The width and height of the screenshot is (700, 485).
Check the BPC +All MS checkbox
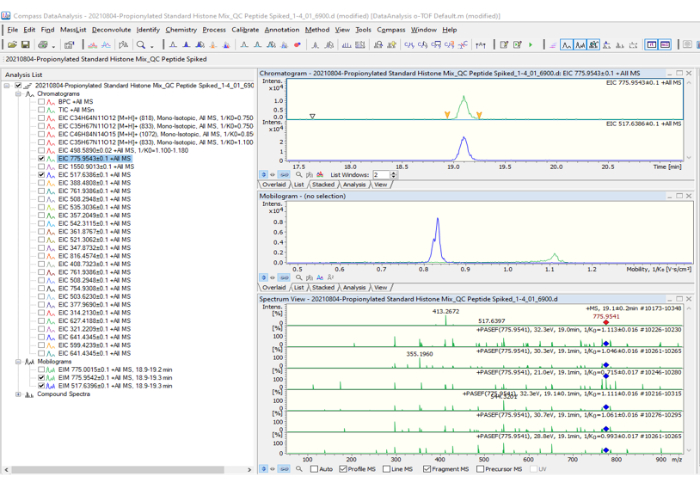point(42,102)
